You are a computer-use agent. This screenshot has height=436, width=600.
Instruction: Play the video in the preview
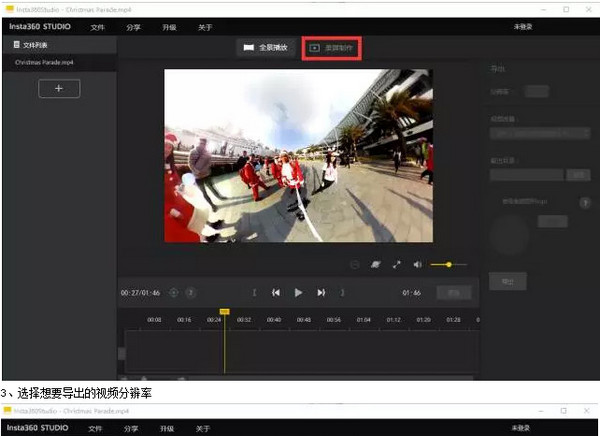298,292
